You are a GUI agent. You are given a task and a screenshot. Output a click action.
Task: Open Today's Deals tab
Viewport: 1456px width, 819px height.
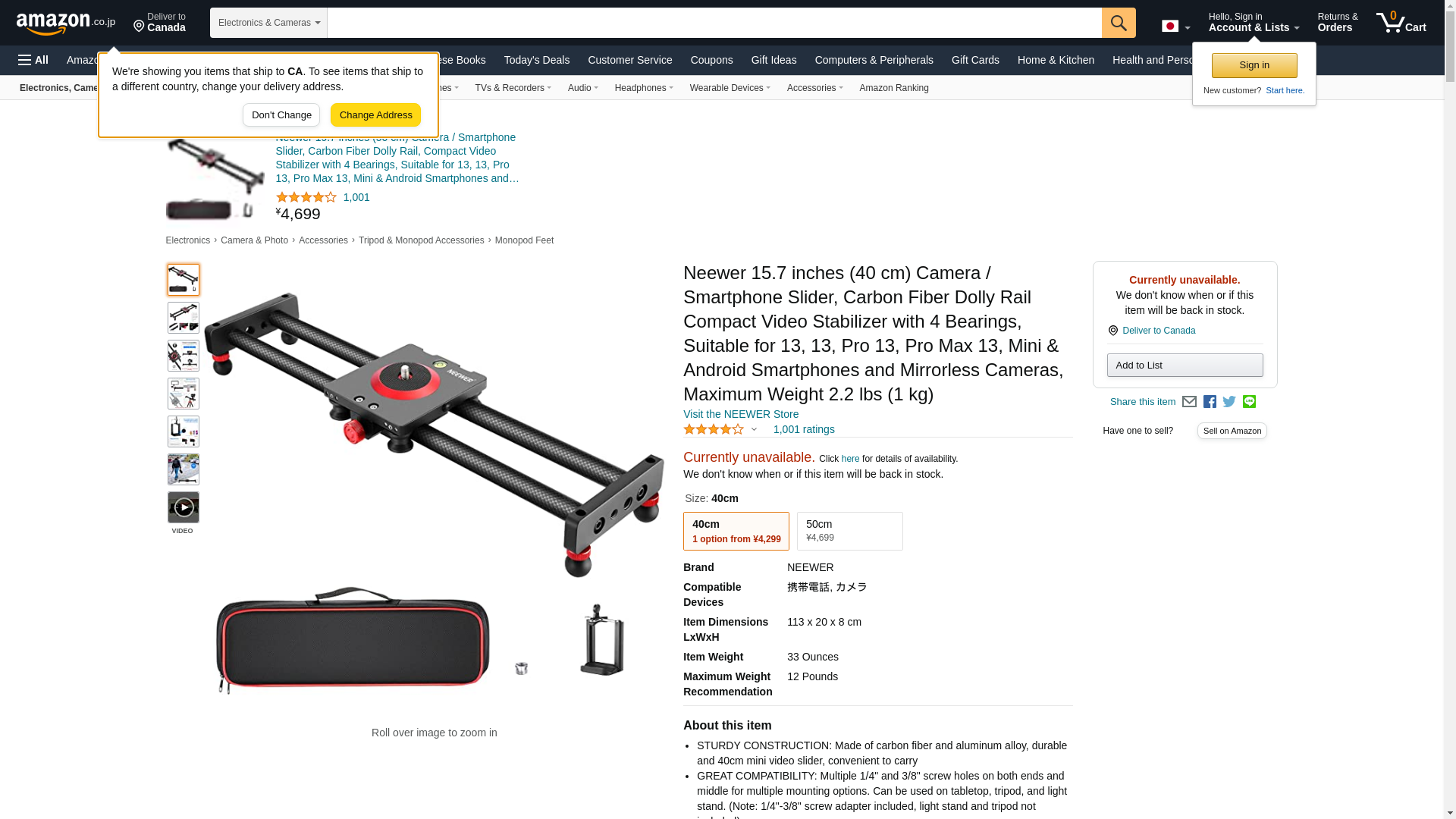coord(536,60)
